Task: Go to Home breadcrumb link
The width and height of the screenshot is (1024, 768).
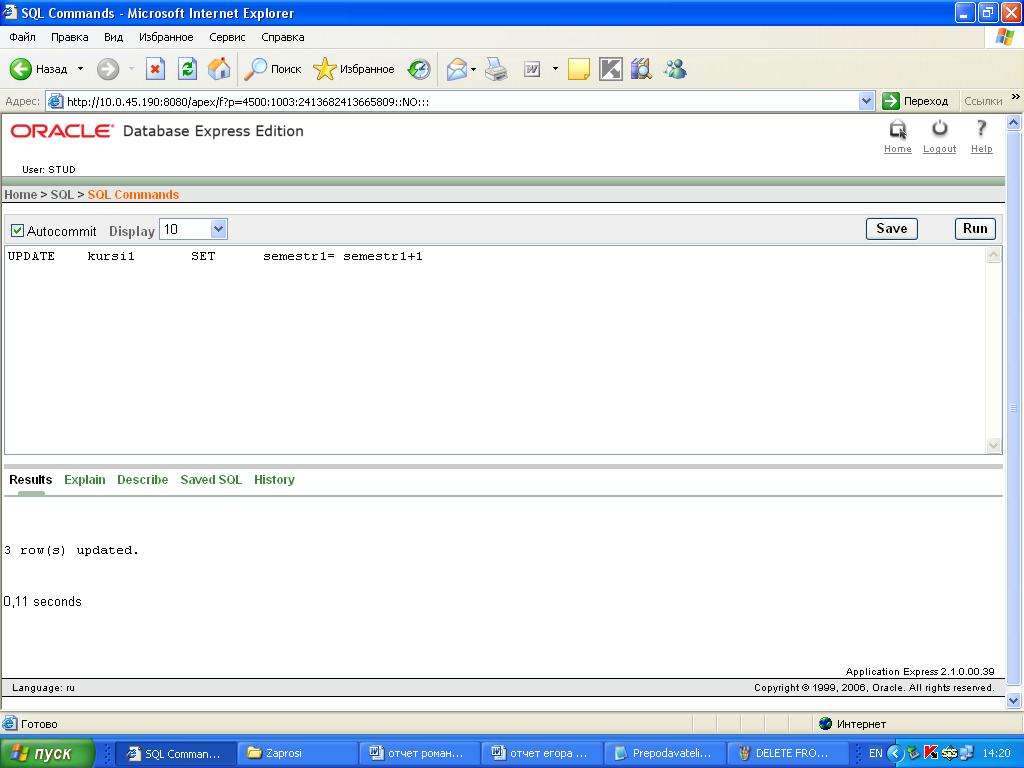Action: [20, 195]
